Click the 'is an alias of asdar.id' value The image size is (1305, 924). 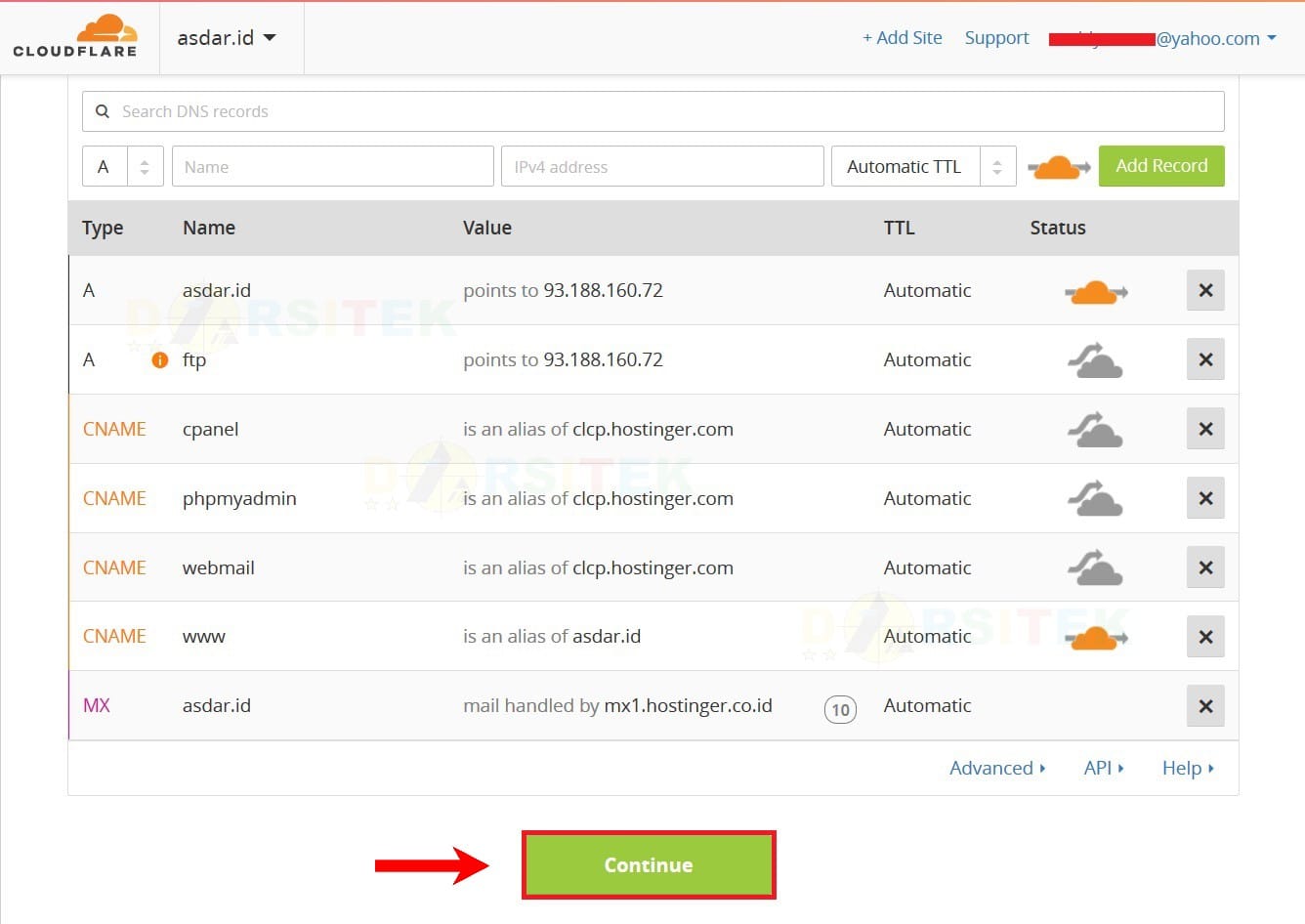[x=552, y=636]
